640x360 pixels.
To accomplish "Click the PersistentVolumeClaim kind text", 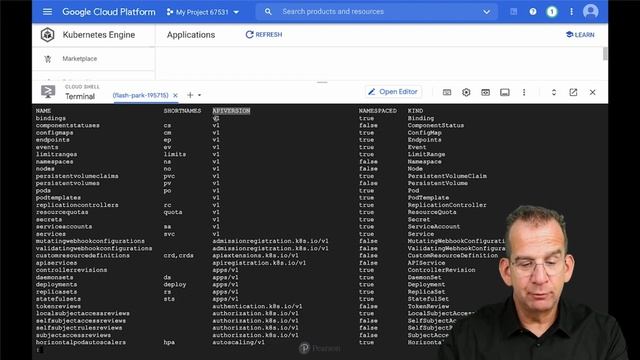I will tap(447, 176).
